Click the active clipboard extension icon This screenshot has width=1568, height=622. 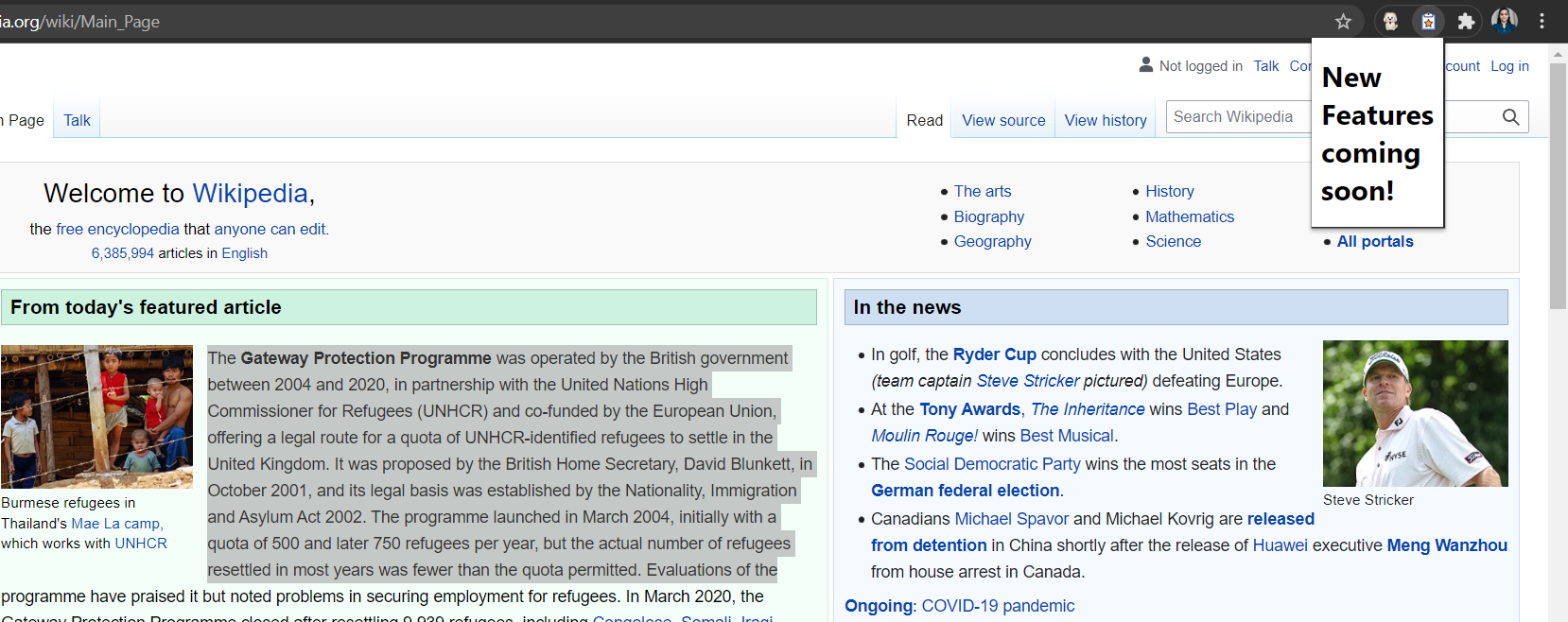[x=1428, y=21]
